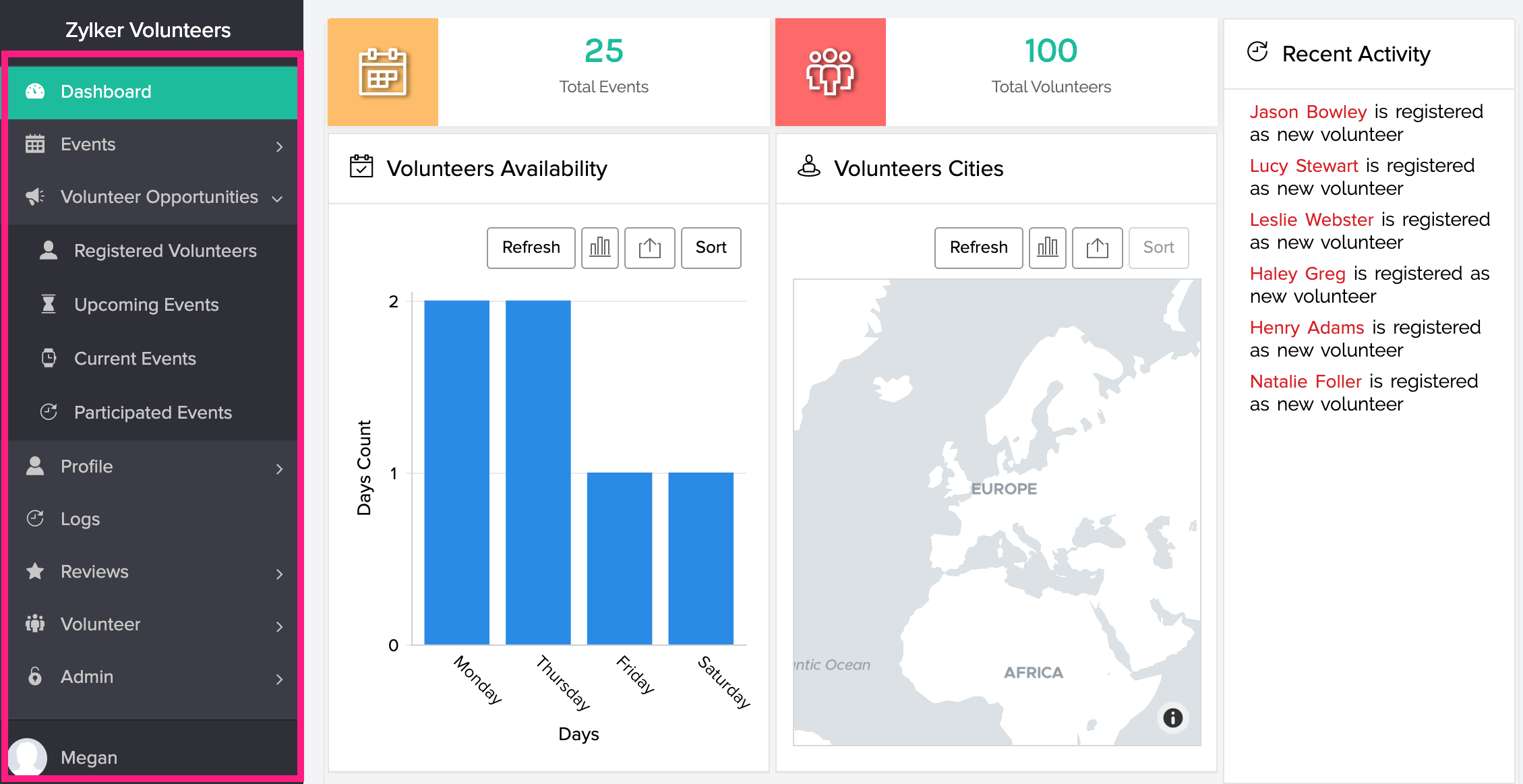
Task: Open Registered Volunteers page
Action: tap(165, 251)
